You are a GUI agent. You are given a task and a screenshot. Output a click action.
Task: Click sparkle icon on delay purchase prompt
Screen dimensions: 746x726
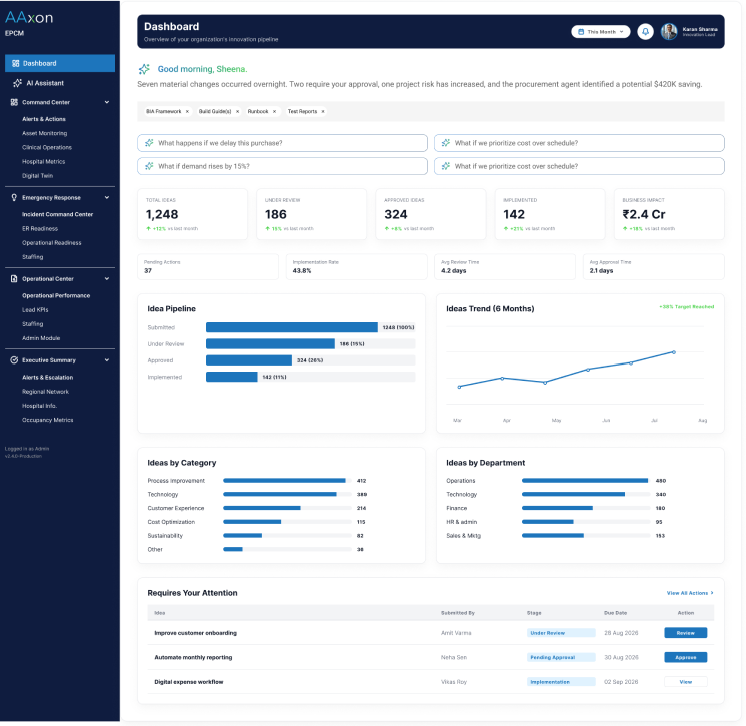149,143
